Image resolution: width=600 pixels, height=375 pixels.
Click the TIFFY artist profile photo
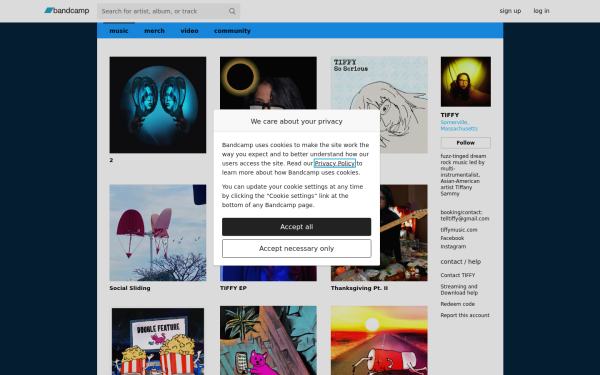[466, 82]
